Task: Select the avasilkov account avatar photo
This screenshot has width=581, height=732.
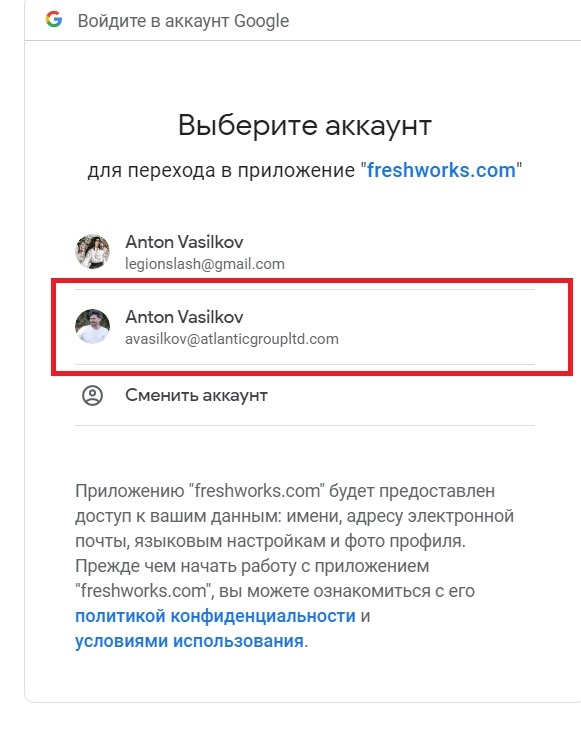Action: (92, 326)
